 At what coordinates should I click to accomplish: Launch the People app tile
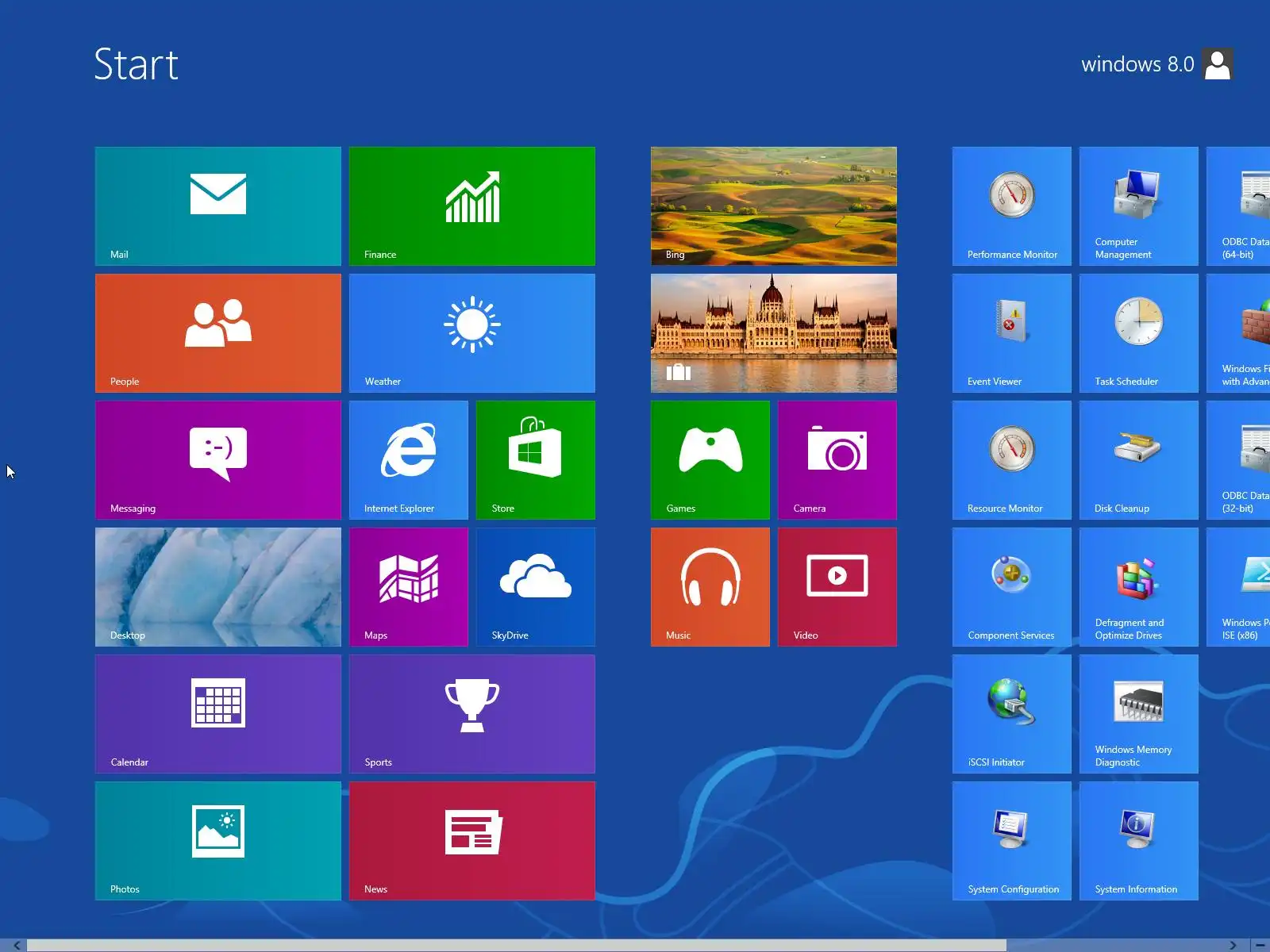tap(218, 333)
